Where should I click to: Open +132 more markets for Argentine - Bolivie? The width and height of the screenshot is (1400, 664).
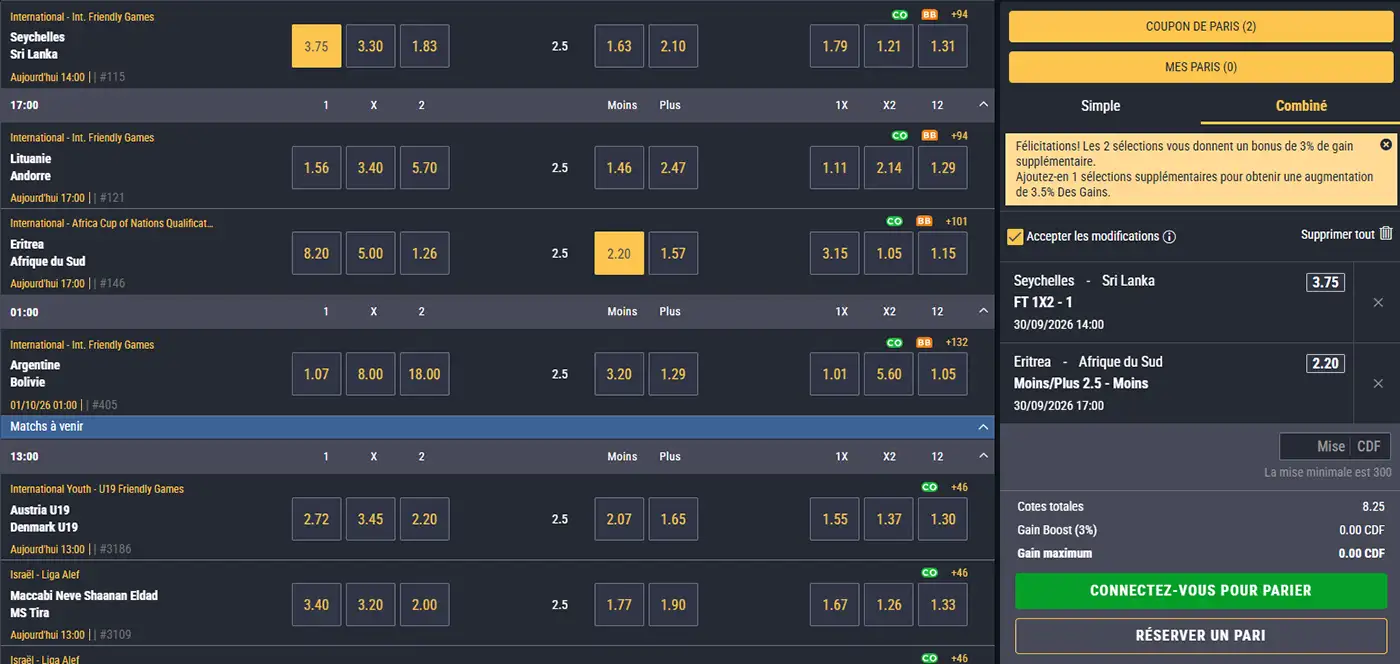(x=956, y=342)
